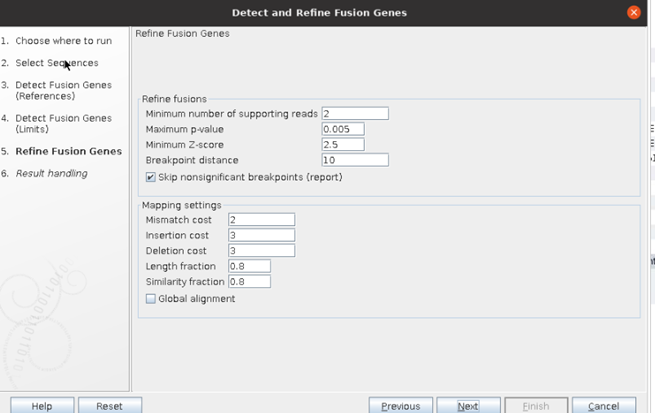
Task: Focus the Minimum Z-score field
Action: coord(343,144)
